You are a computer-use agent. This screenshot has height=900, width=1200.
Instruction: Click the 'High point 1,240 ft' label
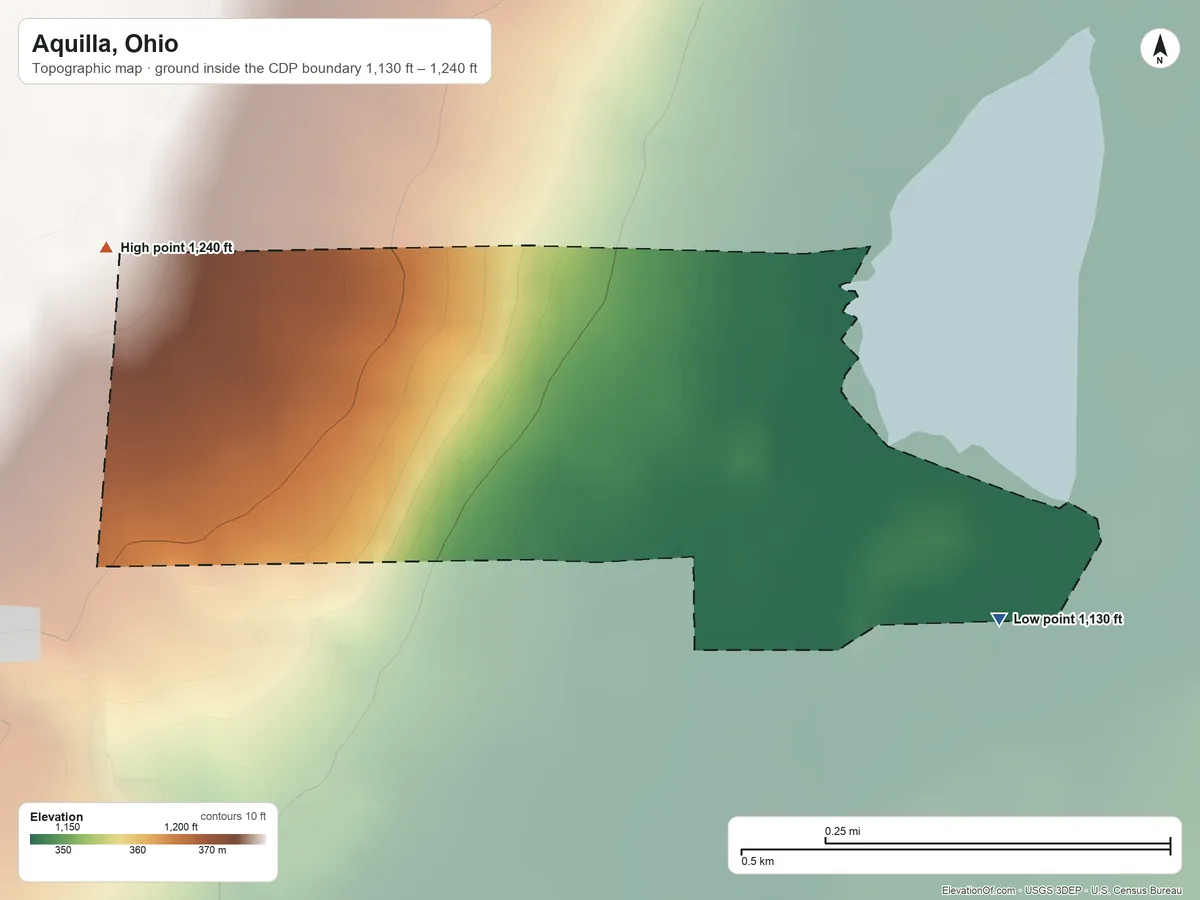(176, 248)
